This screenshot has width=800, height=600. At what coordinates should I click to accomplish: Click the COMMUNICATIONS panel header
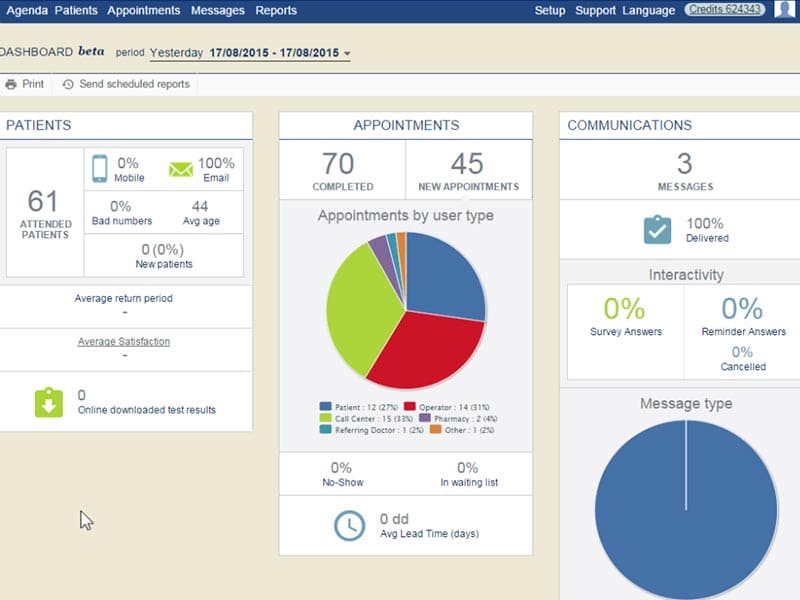tap(630, 126)
